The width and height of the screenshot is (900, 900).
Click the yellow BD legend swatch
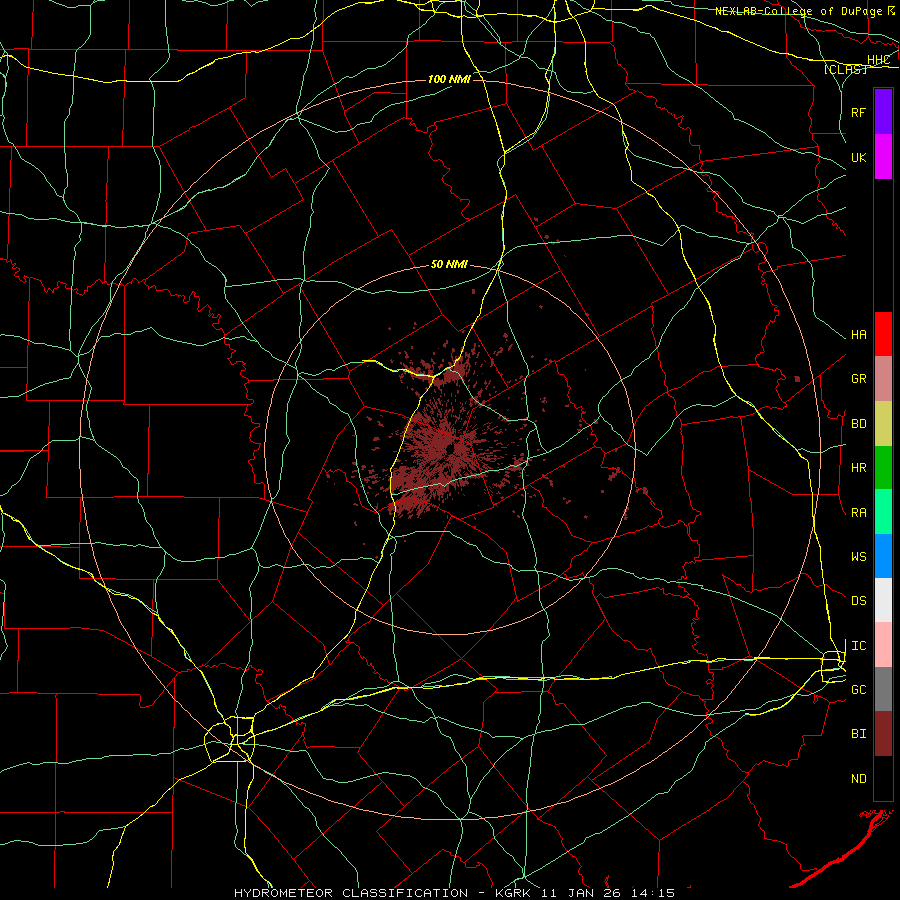pos(883,424)
